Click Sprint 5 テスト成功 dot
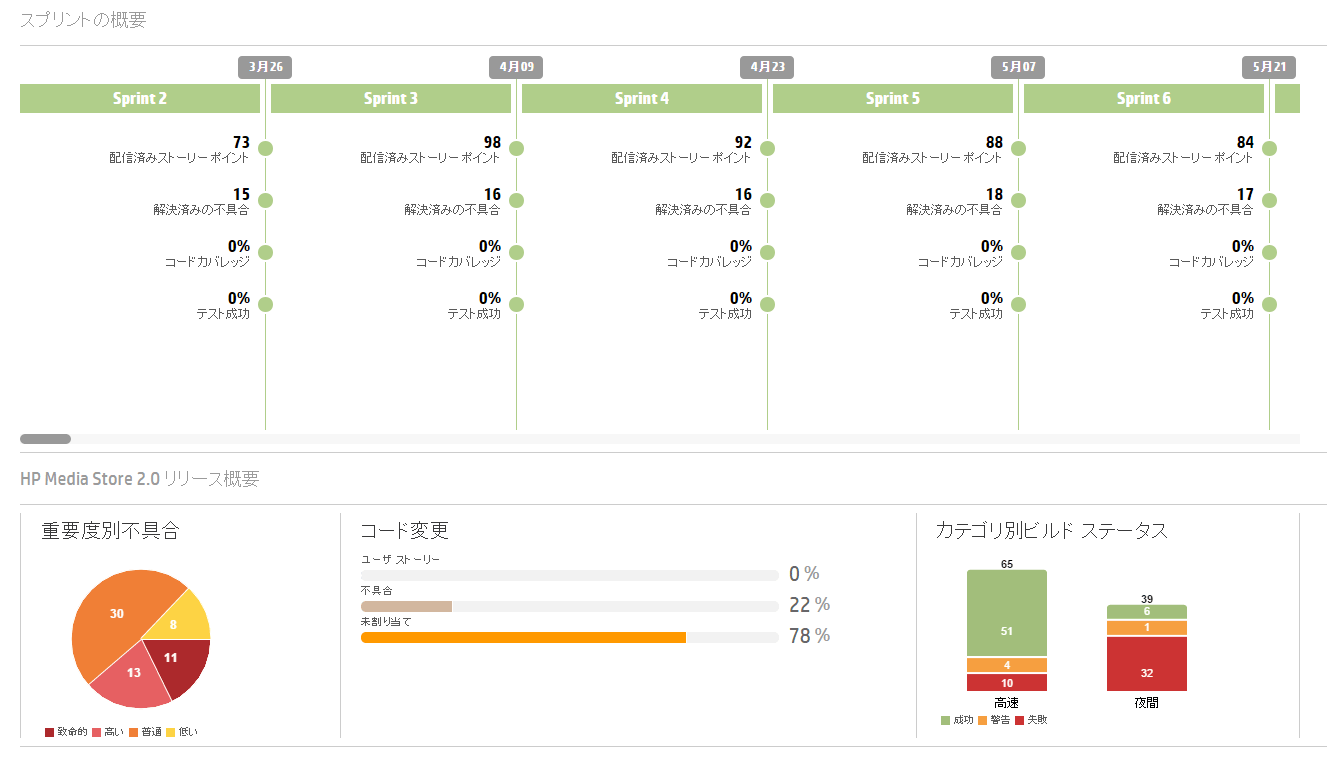 1018,304
